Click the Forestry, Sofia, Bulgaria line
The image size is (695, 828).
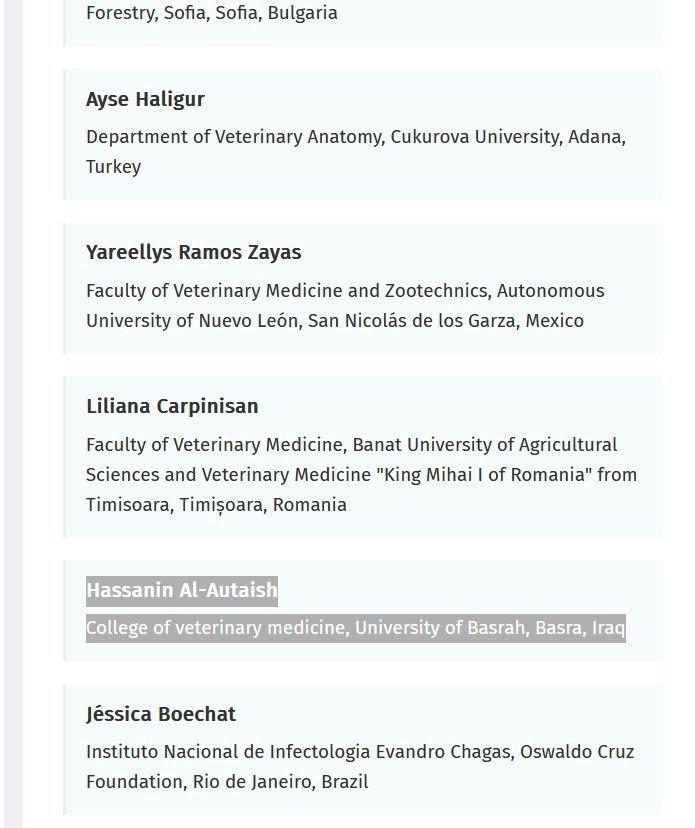pos(211,13)
